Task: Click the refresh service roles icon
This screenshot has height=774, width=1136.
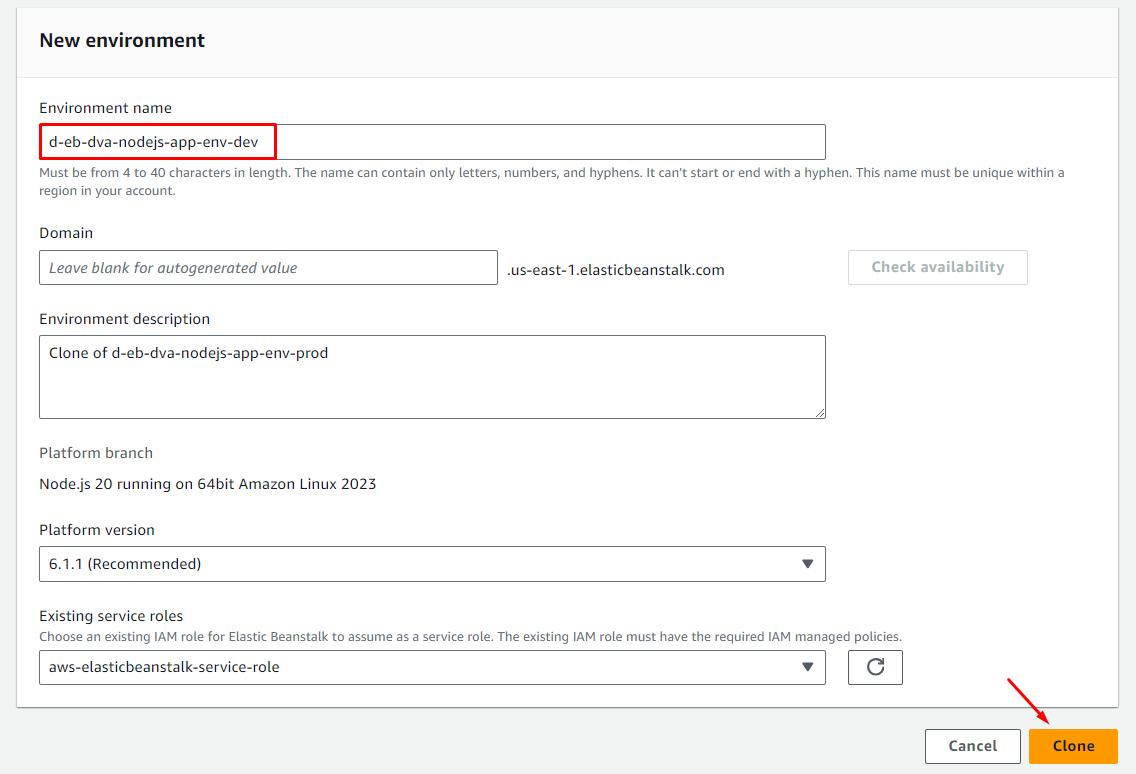Action: coord(875,667)
